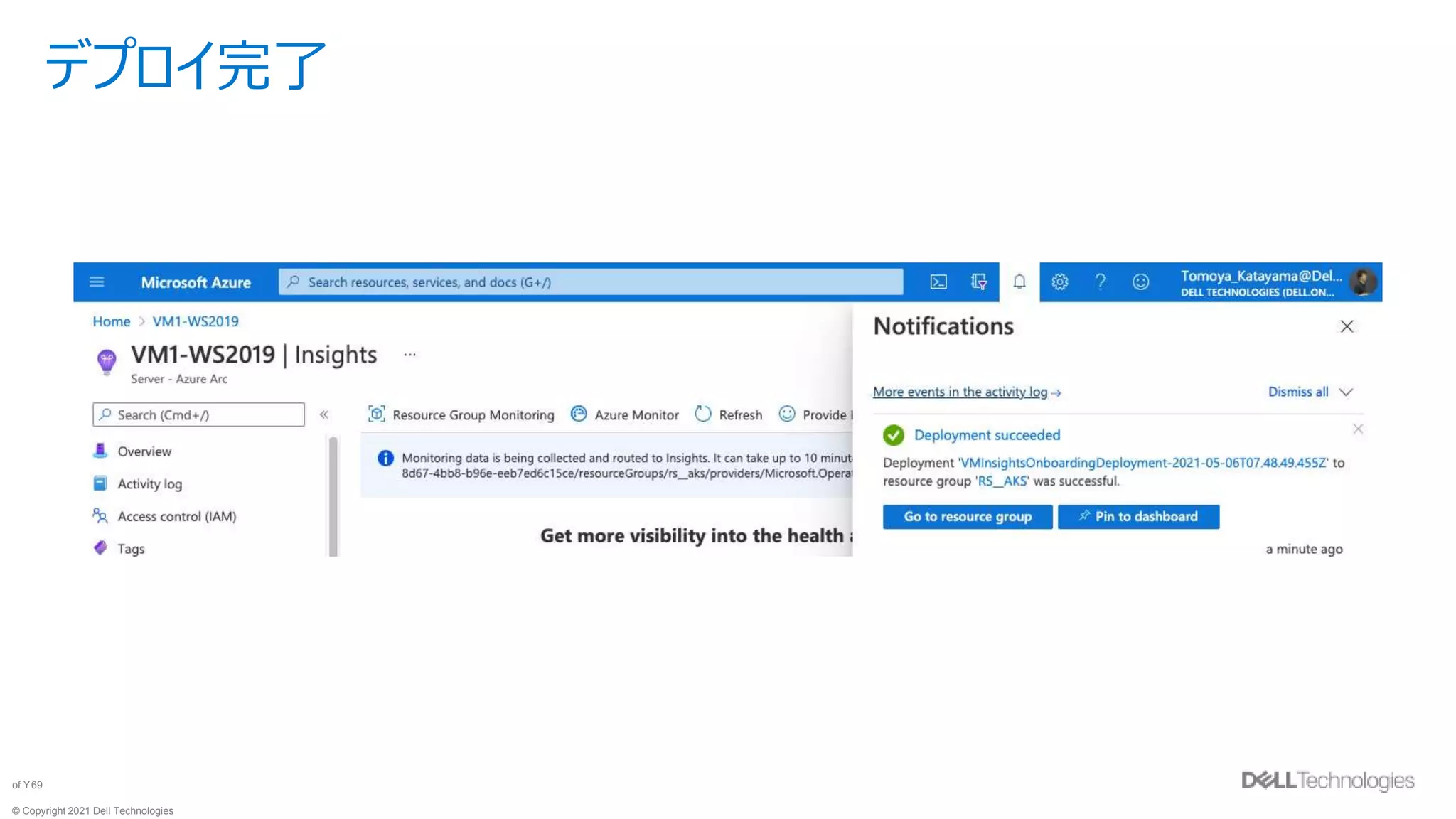Collapse the left sidebar with double chevron
The width and height of the screenshot is (1456, 819).
click(x=324, y=414)
